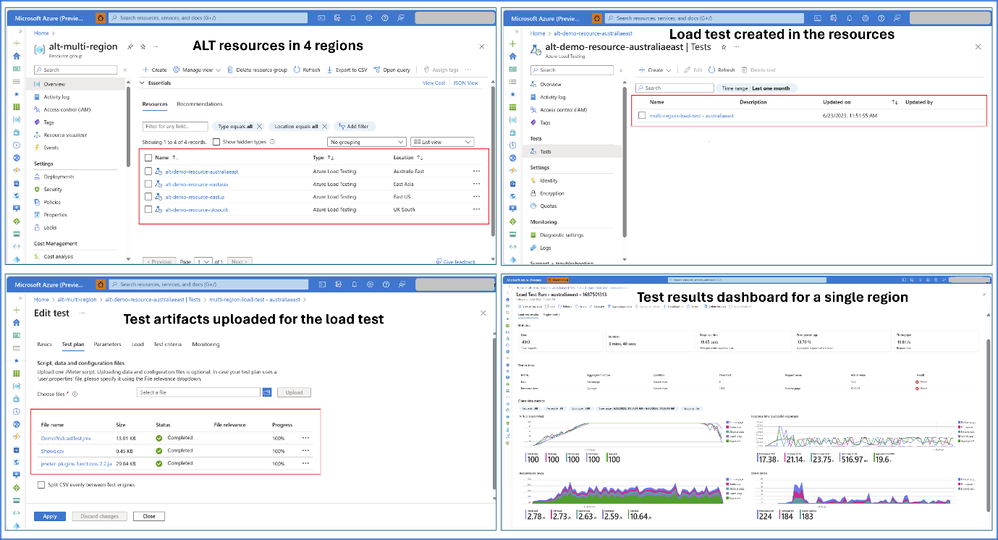Click Filter for any field input box

[x=176, y=127]
